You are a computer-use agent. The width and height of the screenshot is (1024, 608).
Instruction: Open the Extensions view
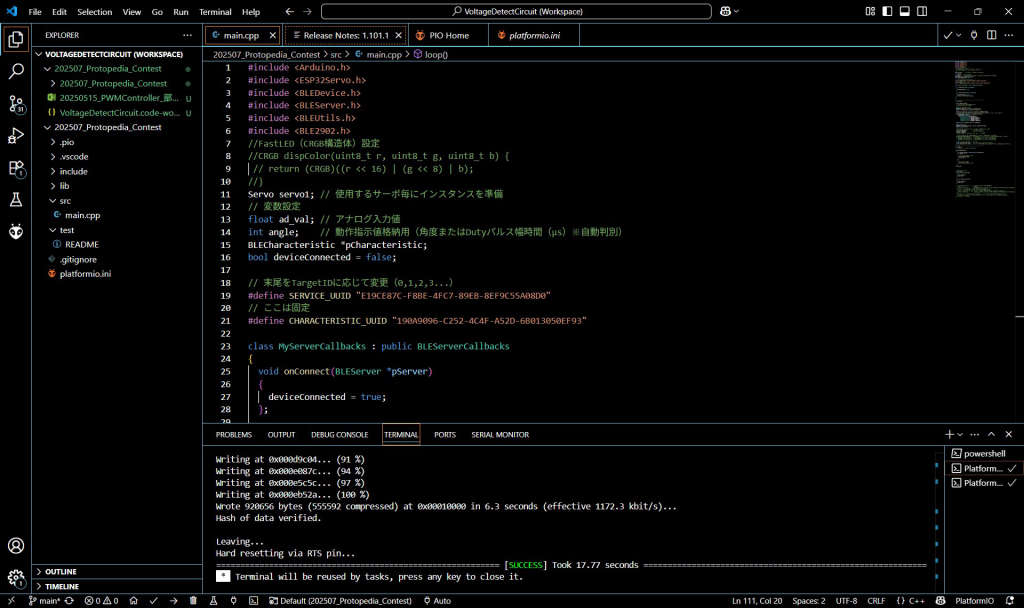[x=16, y=168]
